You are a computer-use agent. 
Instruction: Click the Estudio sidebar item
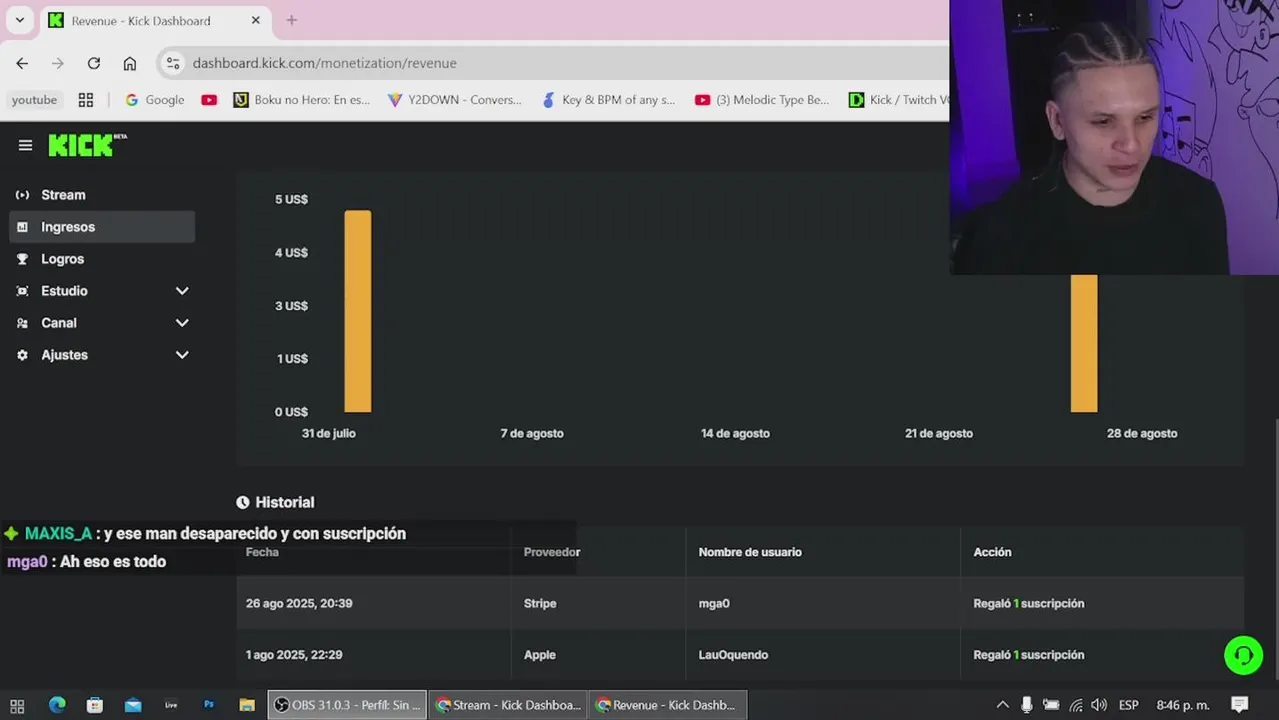pyautogui.click(x=64, y=291)
